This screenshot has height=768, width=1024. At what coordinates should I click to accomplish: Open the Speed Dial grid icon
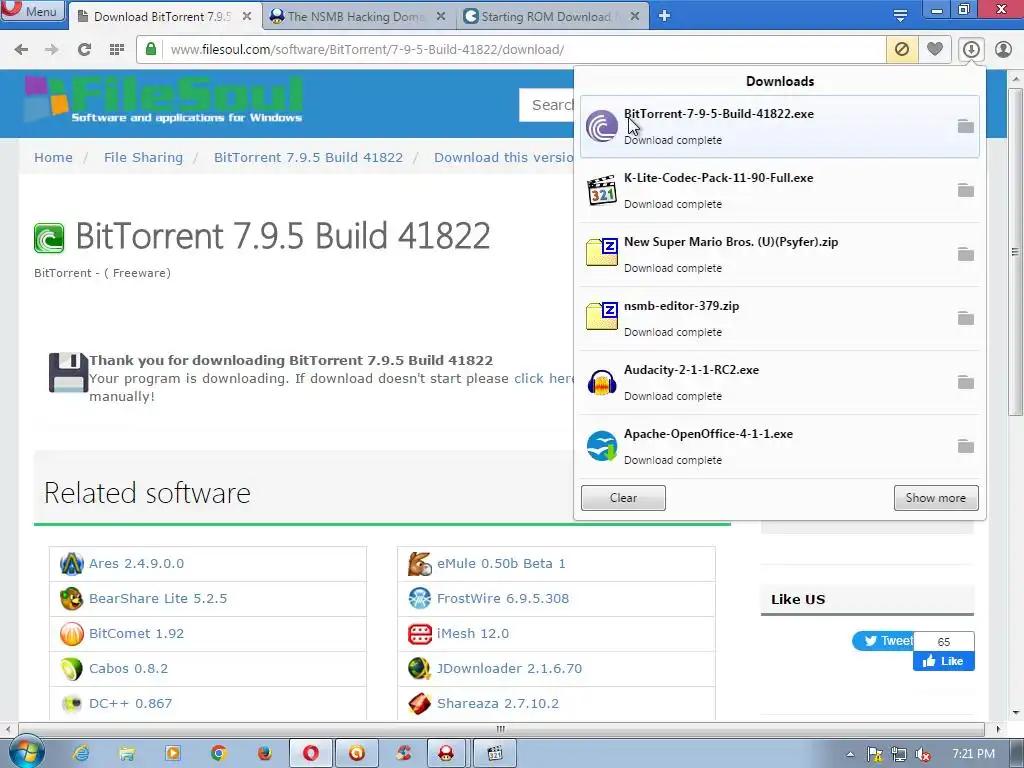pos(117,50)
